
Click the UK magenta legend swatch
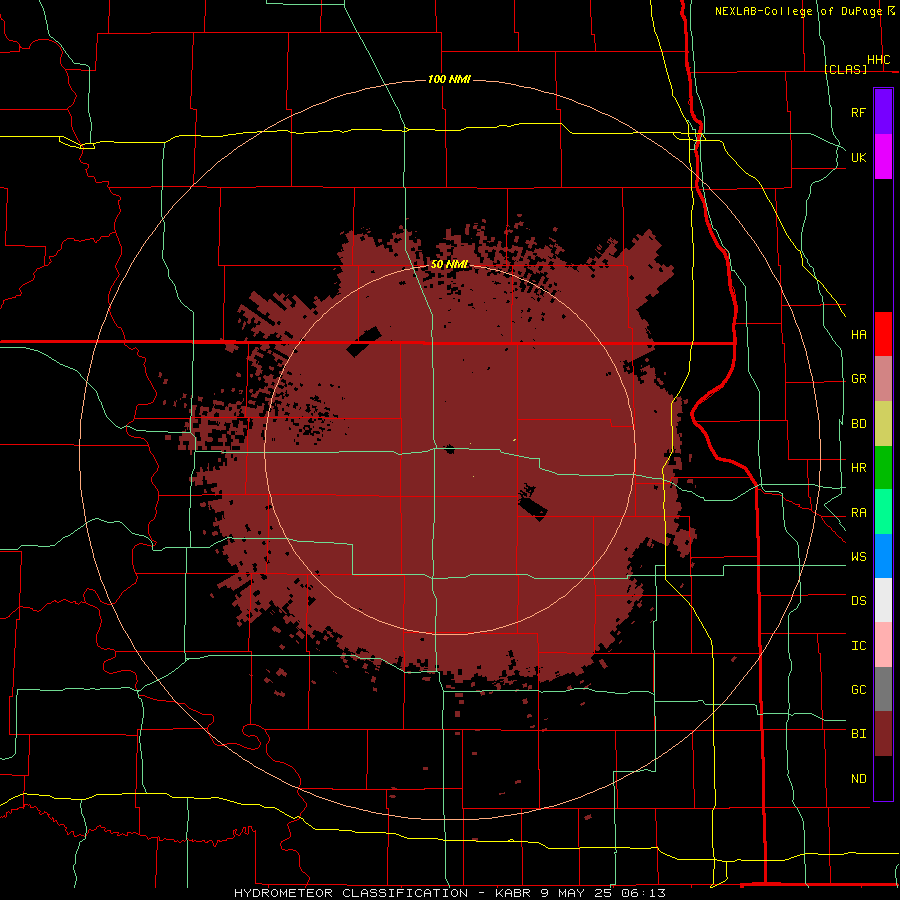[883, 157]
